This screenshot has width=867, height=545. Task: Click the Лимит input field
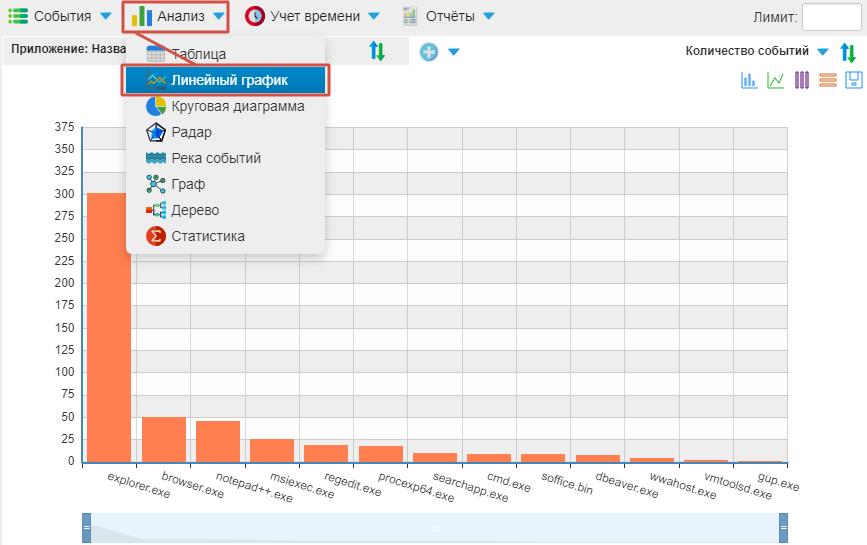click(x=831, y=17)
